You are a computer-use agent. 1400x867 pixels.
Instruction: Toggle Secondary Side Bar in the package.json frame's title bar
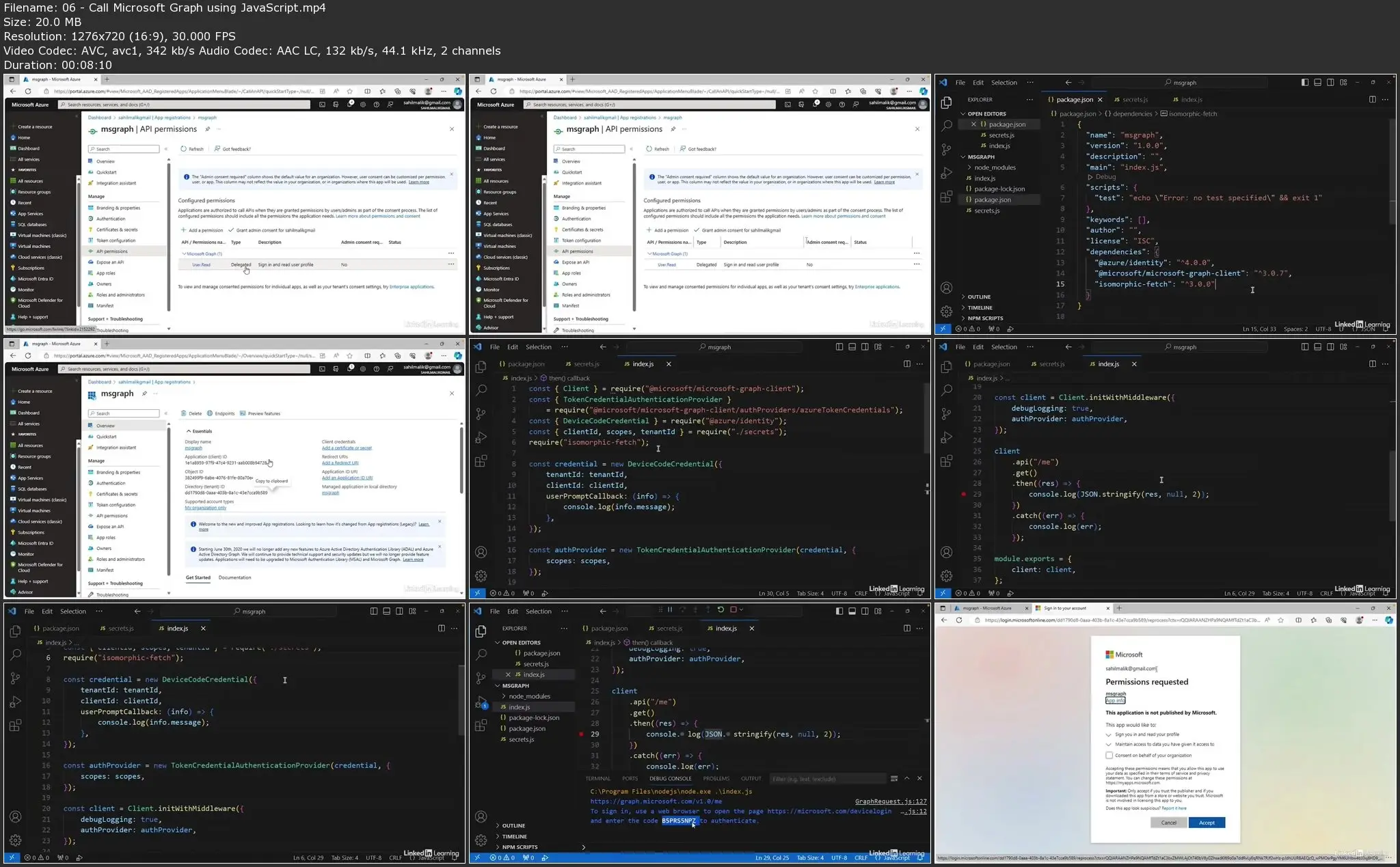[1330, 83]
